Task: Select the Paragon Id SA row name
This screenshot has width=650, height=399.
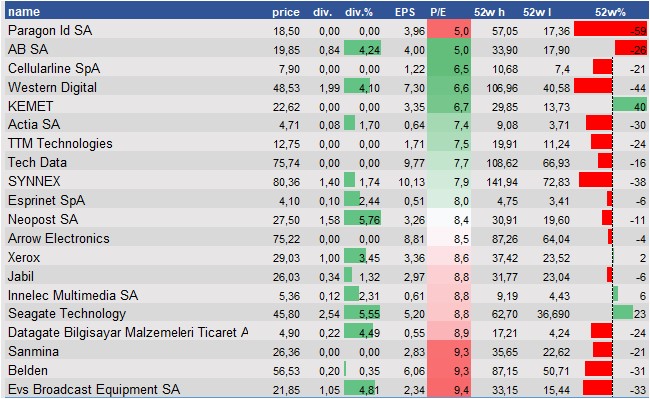Action: click(50, 30)
